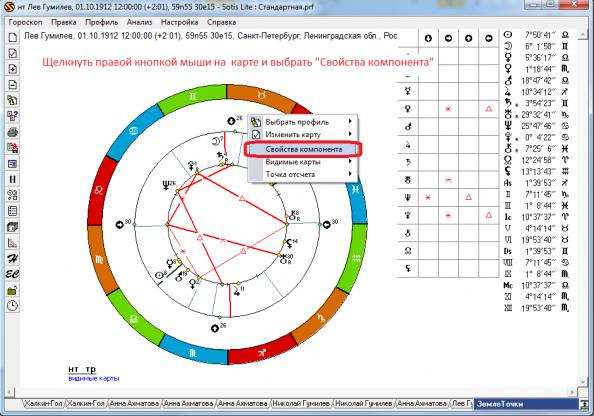Click the vertical scrollbar down arrow
Screen dimensions: 594x416
pyautogui.click(x=583, y=382)
